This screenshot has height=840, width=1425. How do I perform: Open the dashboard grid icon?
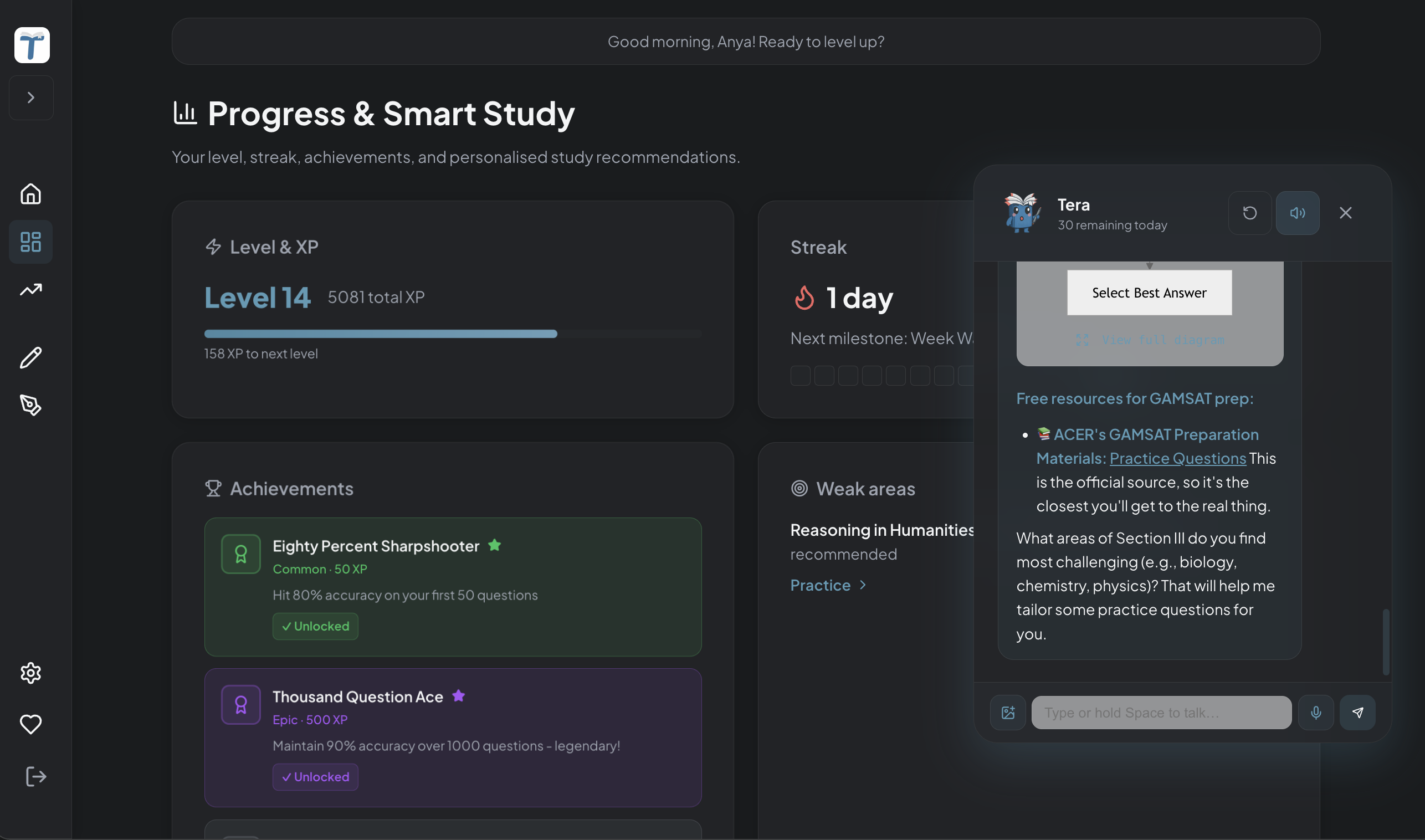(x=30, y=242)
